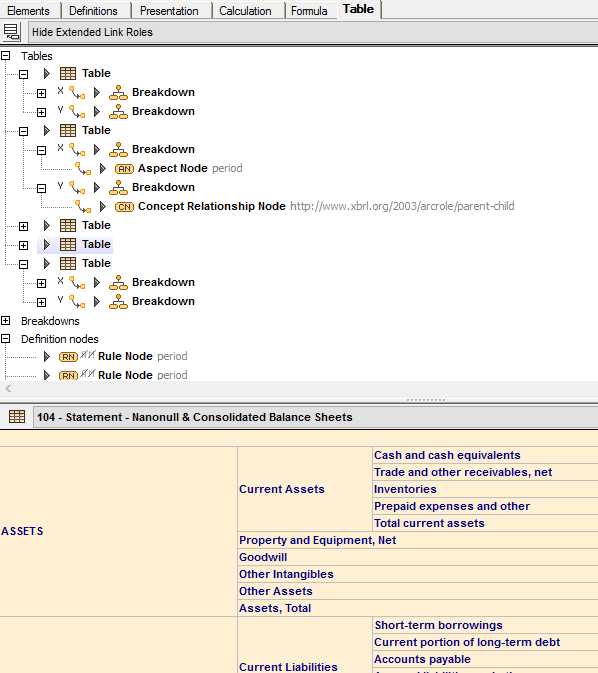
Task: Click the second Table's grid icon
Action: pos(68,130)
